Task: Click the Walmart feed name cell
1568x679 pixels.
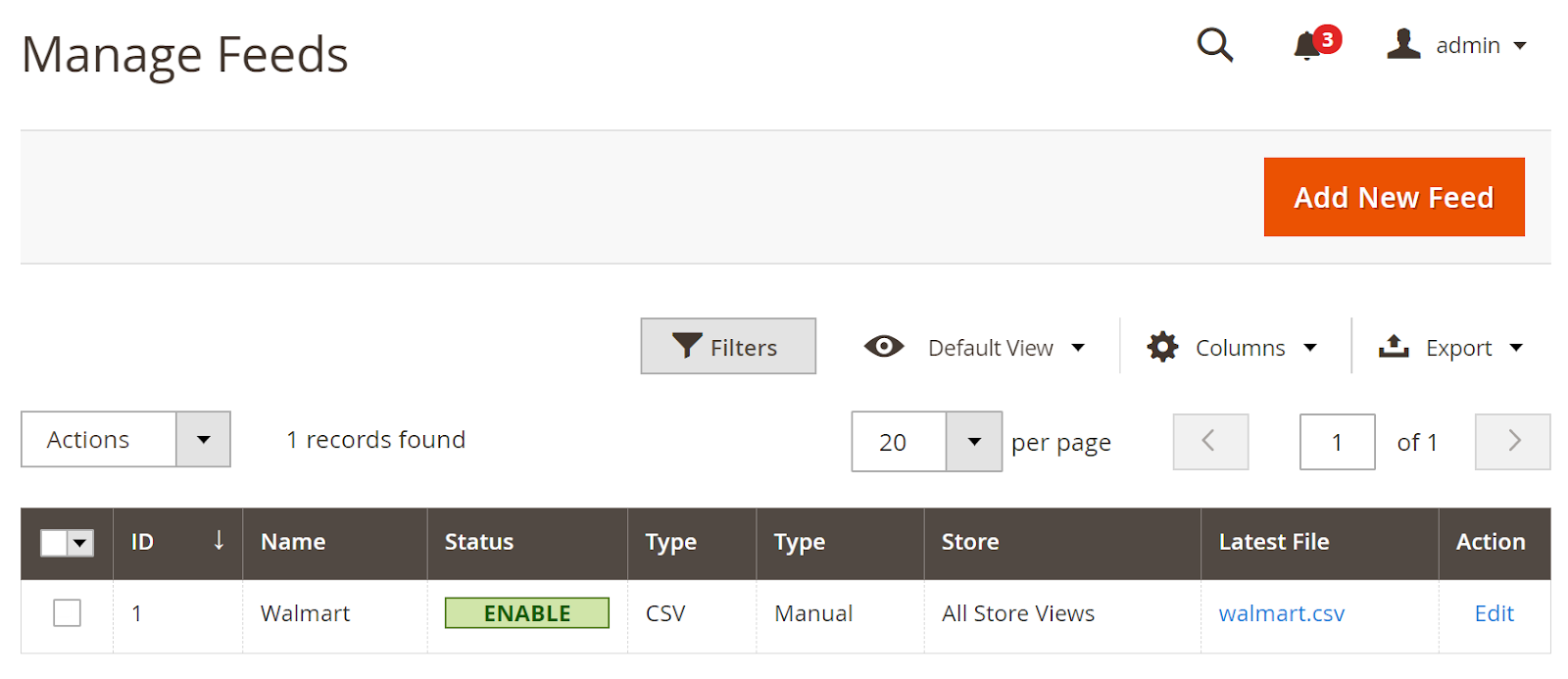Action: [305, 613]
